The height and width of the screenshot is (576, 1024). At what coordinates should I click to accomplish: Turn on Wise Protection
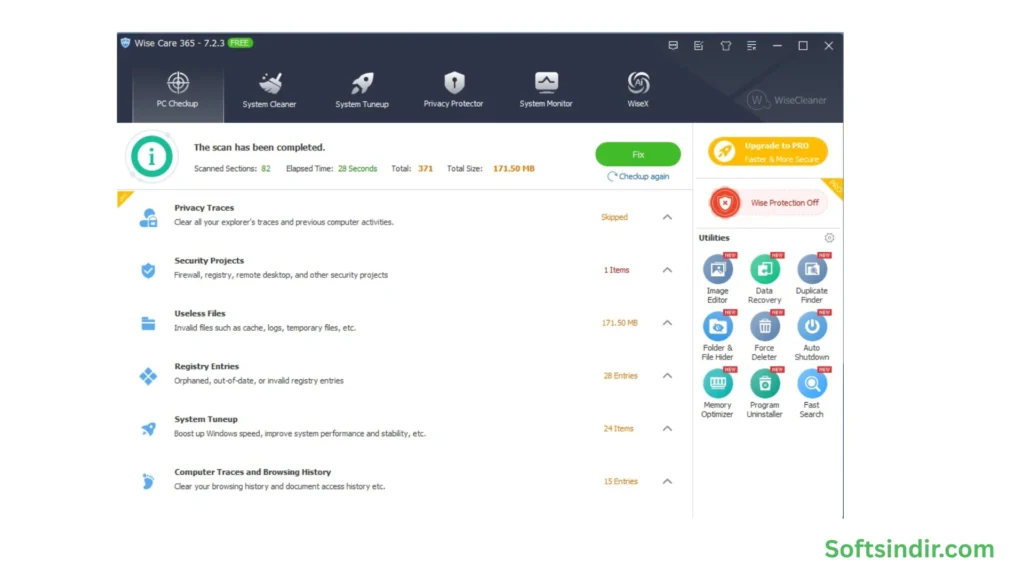[768, 203]
